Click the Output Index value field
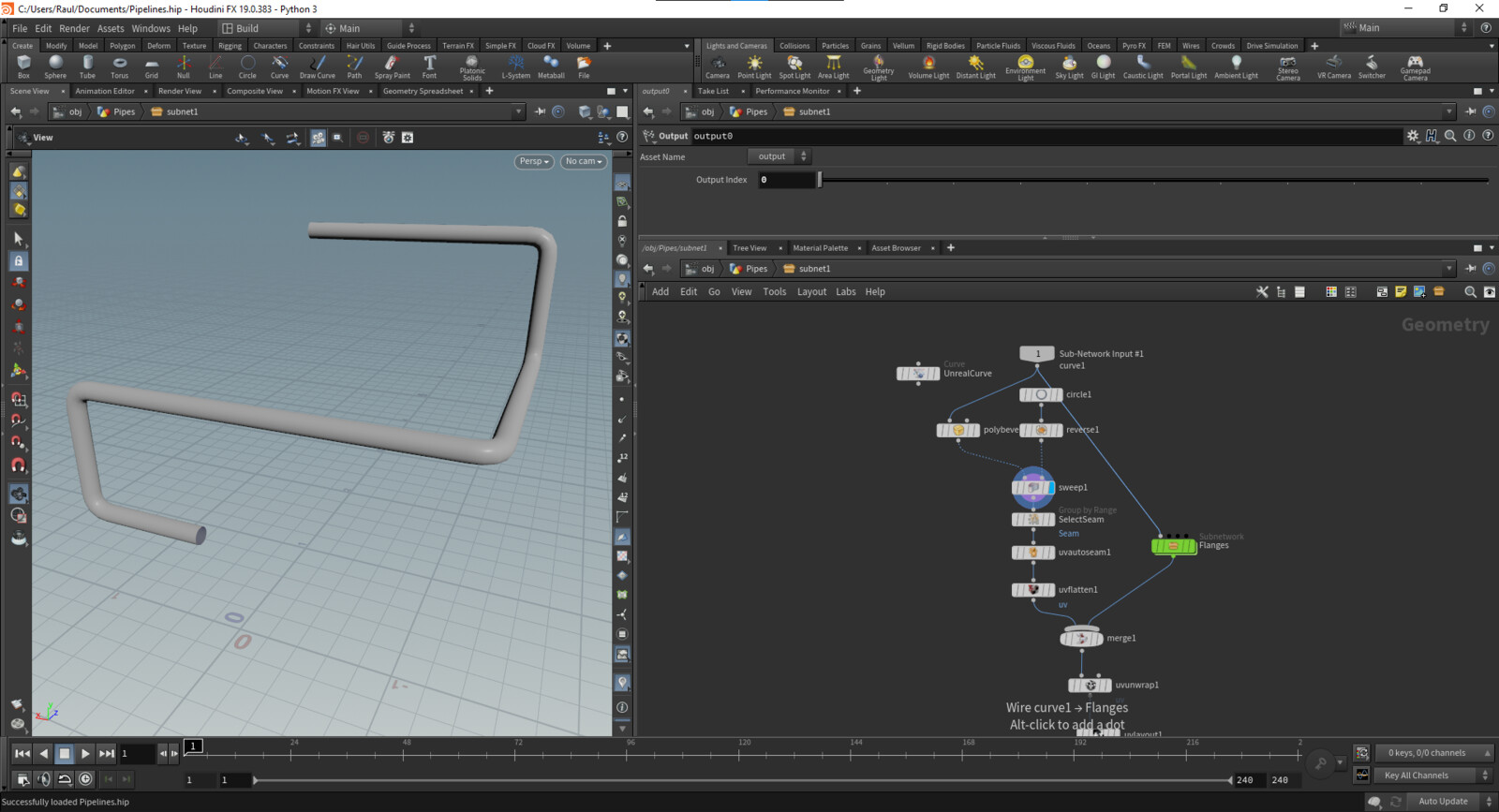Image resolution: width=1499 pixels, height=812 pixels. pyautogui.click(x=787, y=180)
